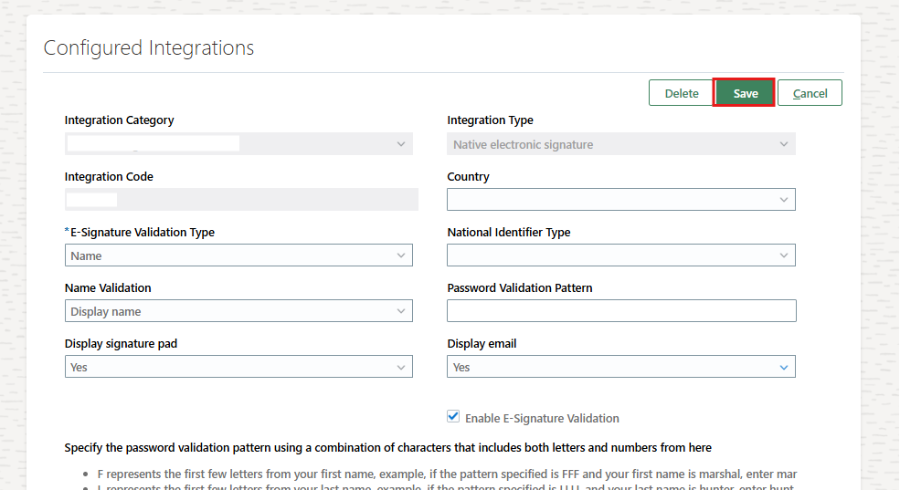Click the Integration Category label

[119, 120]
